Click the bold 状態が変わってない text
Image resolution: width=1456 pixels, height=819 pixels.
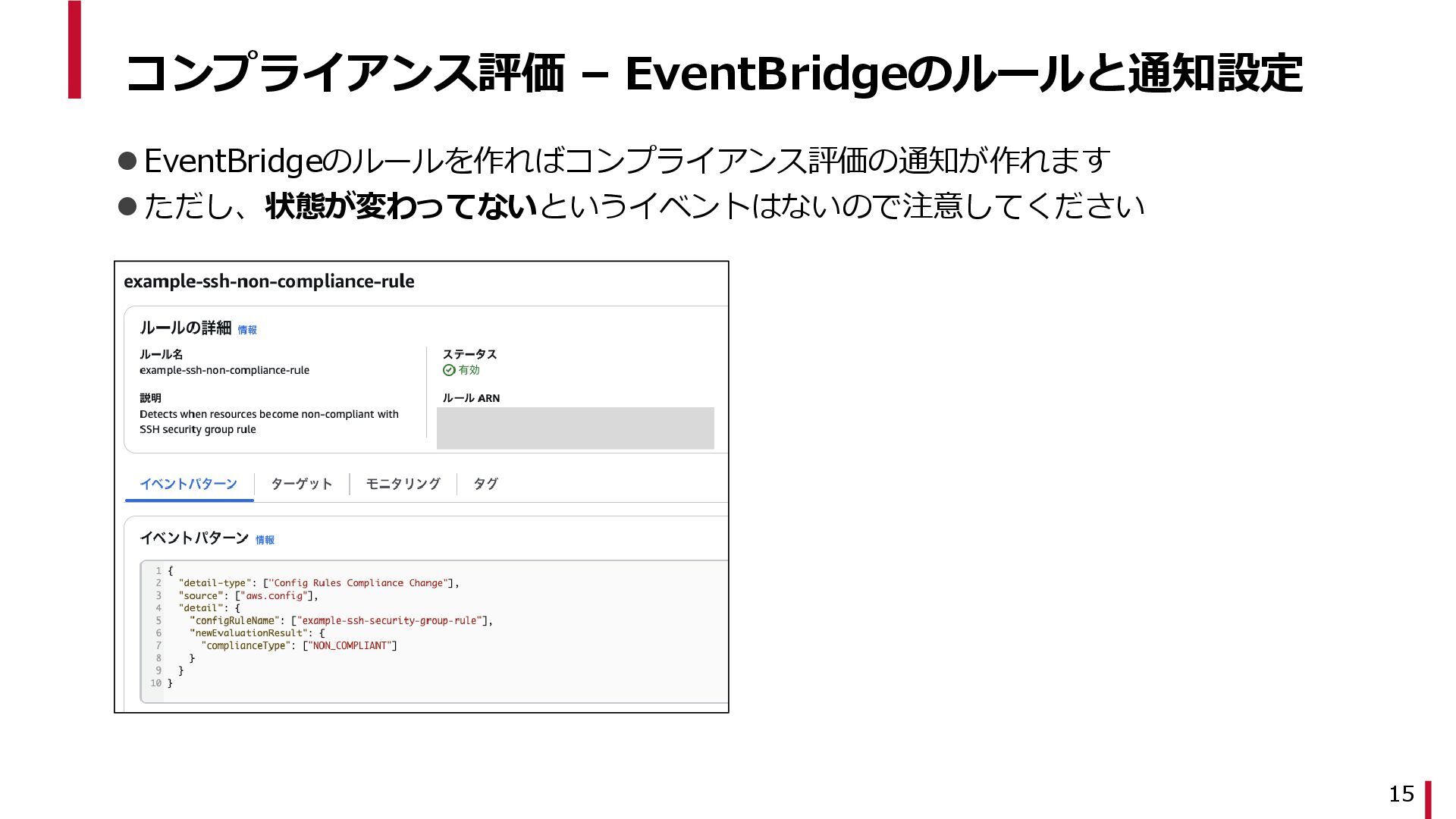(x=401, y=206)
